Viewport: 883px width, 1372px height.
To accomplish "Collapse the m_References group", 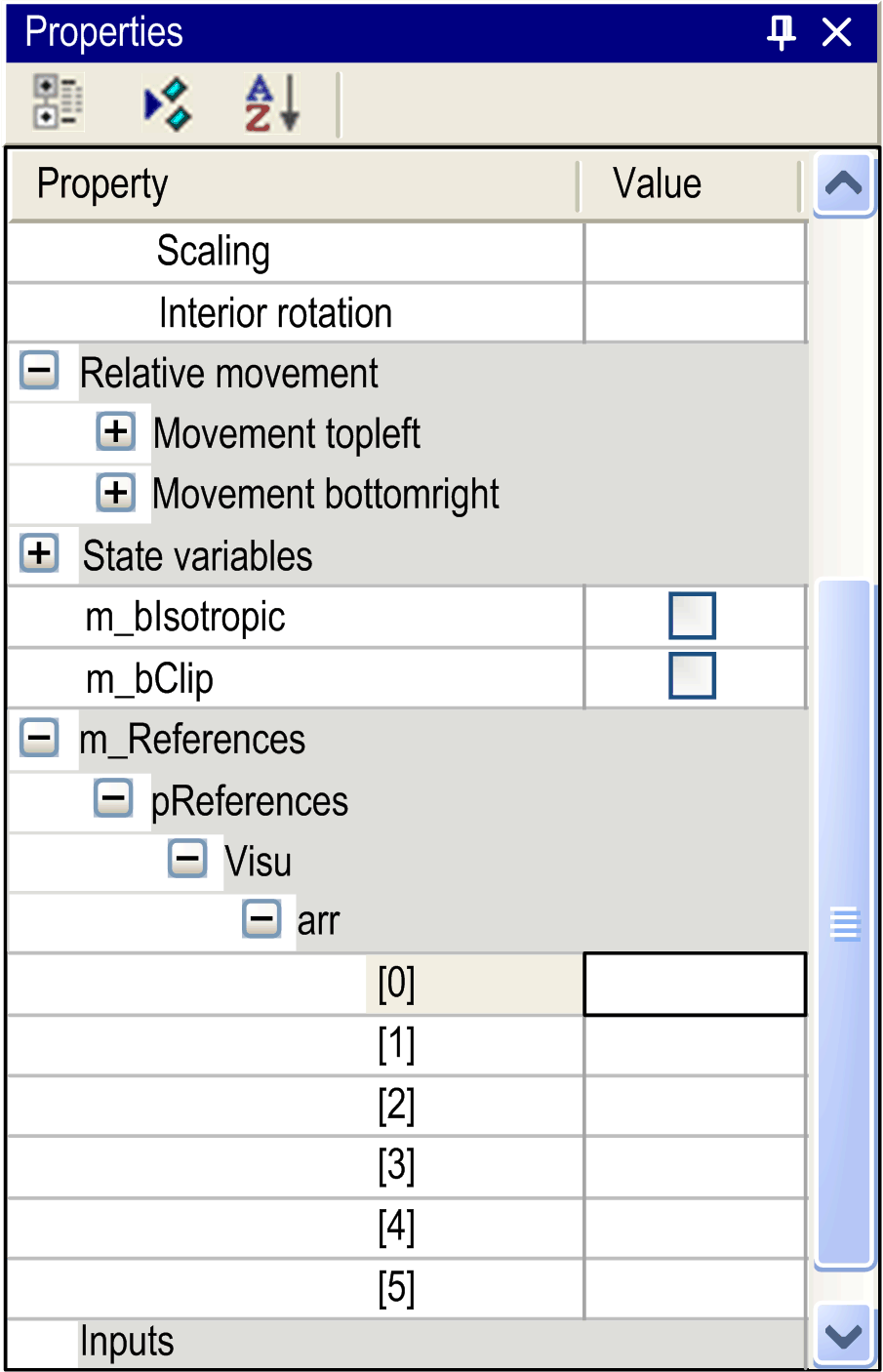I will (x=40, y=738).
